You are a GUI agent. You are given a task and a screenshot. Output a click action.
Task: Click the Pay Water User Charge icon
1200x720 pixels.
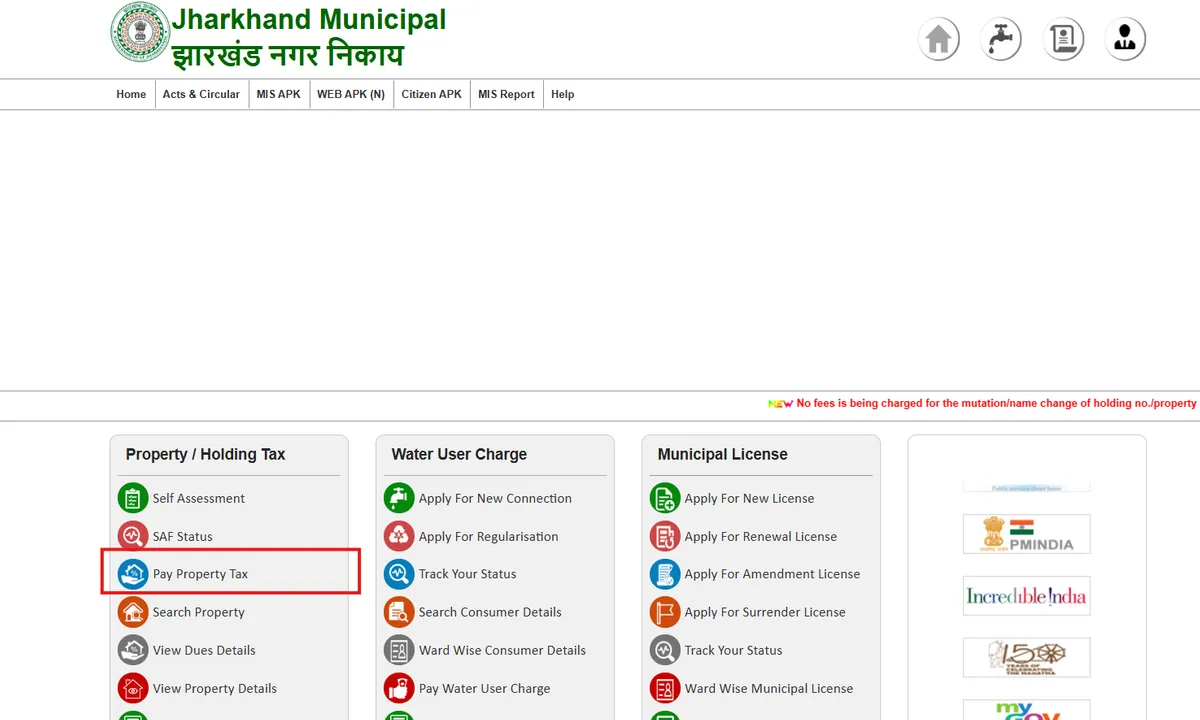pos(399,688)
